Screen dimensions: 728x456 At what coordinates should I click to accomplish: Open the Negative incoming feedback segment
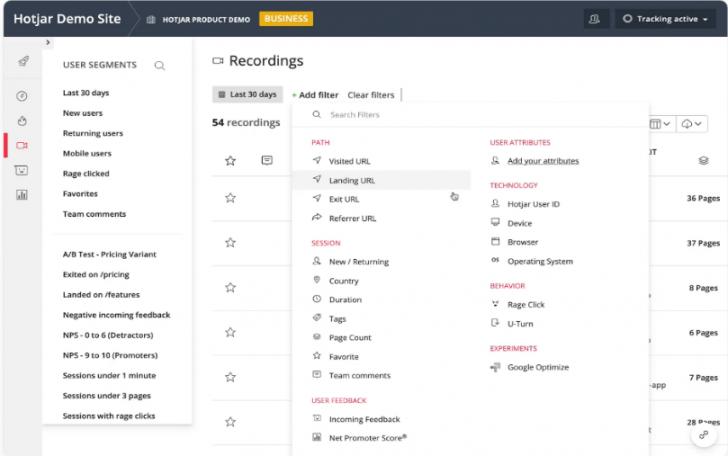(116, 315)
